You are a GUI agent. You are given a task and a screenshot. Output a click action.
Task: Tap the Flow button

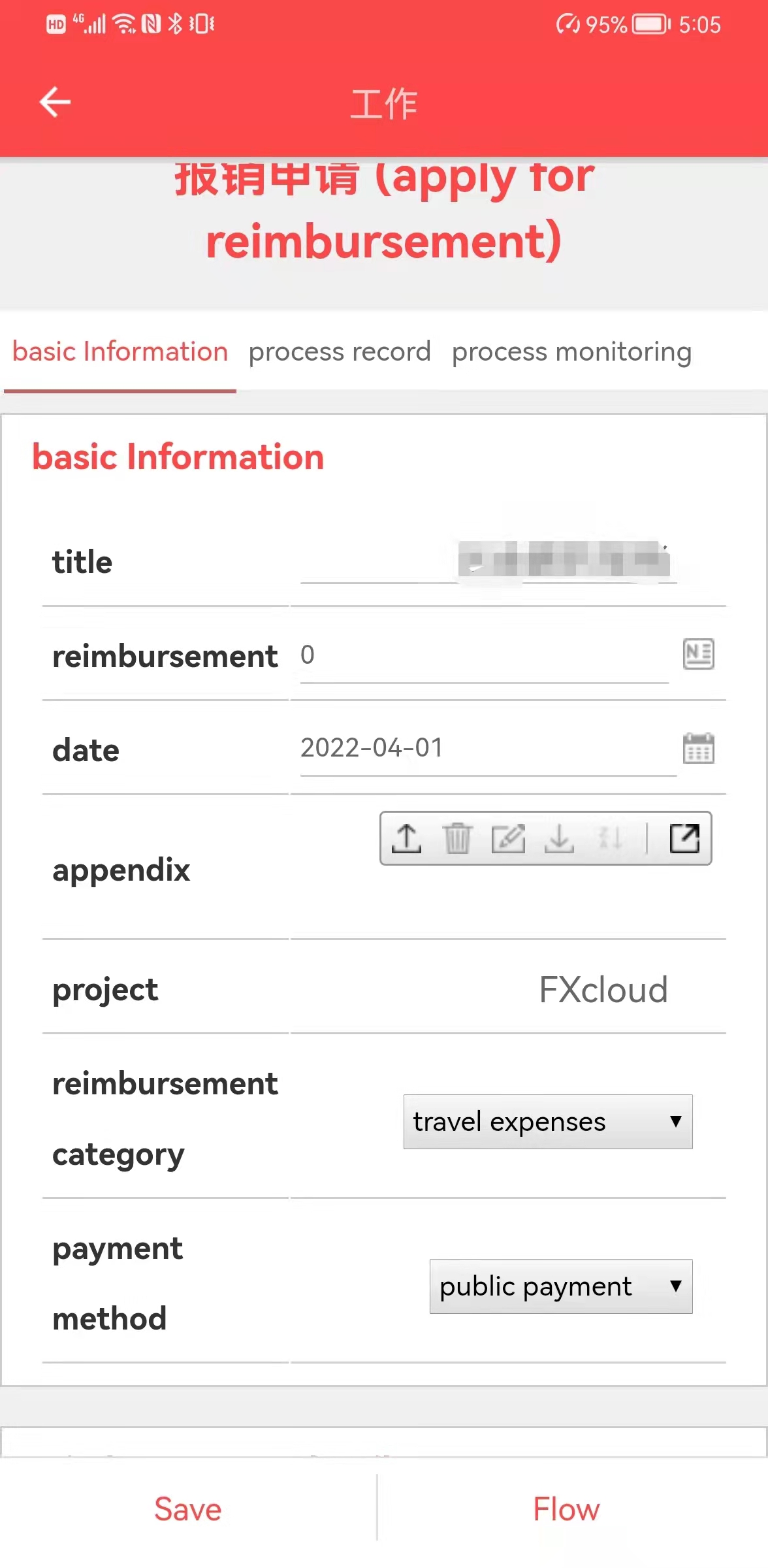566,1509
